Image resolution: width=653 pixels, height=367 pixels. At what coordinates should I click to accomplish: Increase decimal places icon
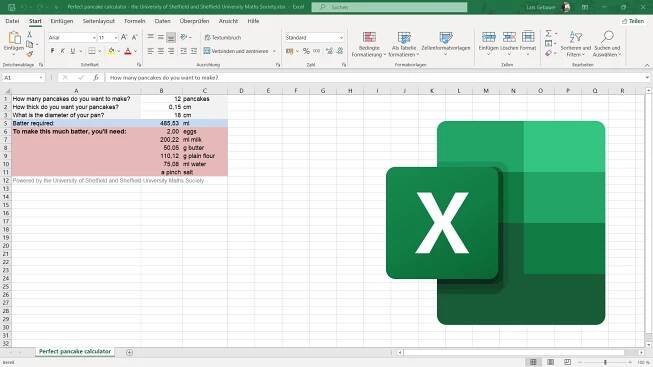(329, 51)
